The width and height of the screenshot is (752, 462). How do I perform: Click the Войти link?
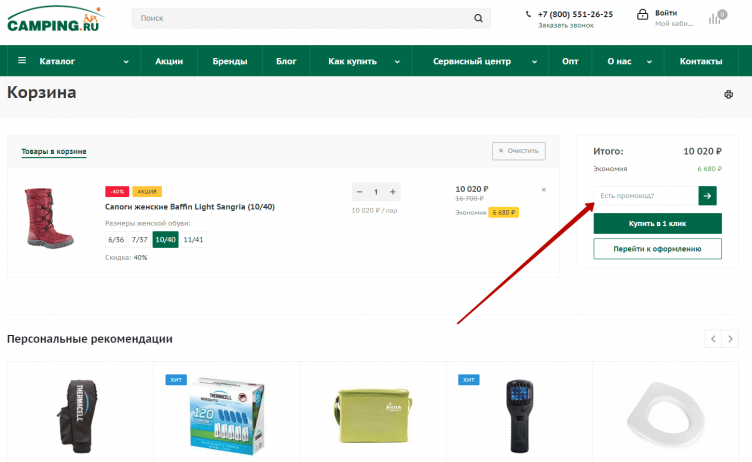pyautogui.click(x=666, y=13)
